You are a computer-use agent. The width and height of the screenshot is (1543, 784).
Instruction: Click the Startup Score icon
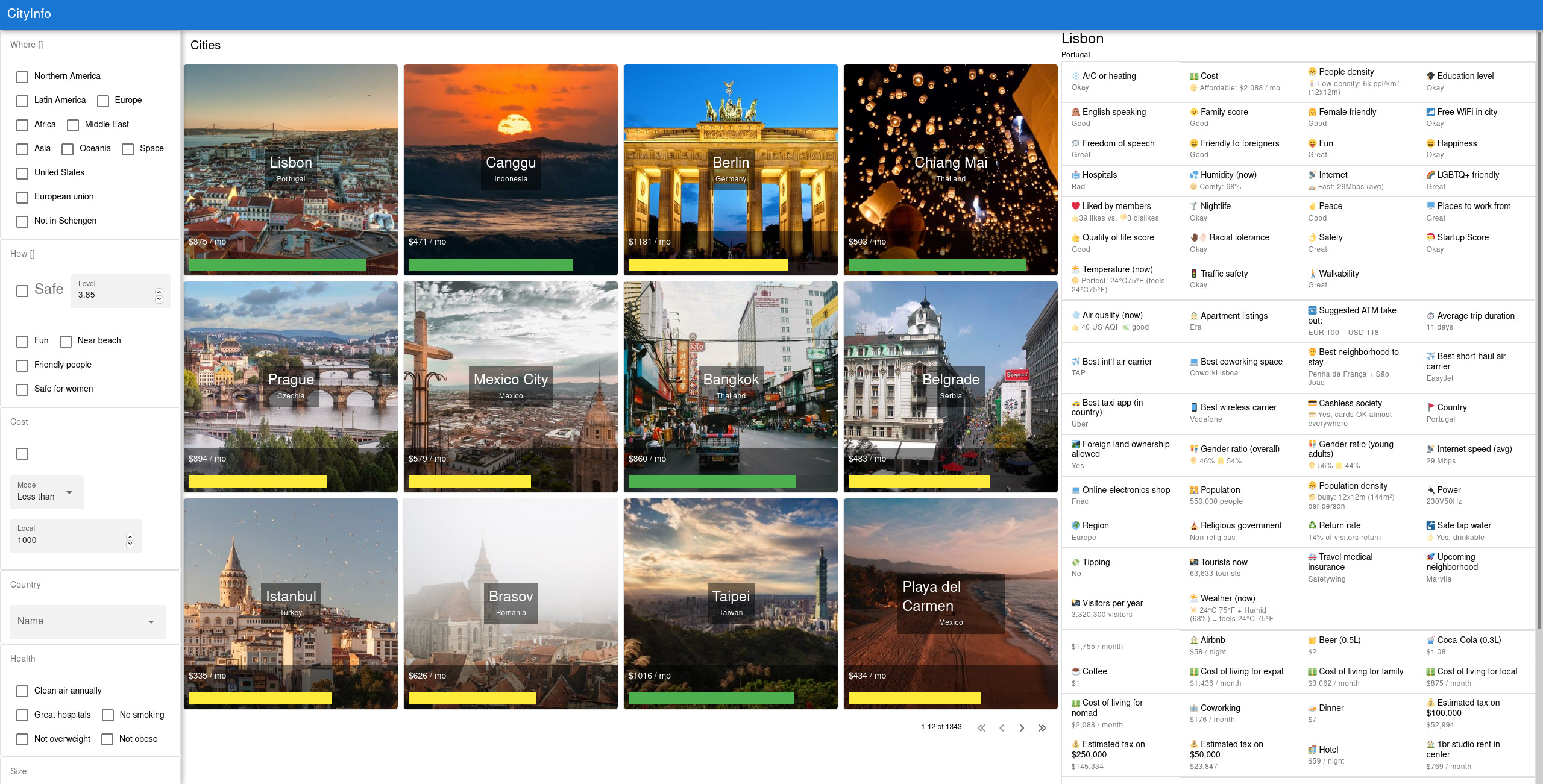point(1430,237)
